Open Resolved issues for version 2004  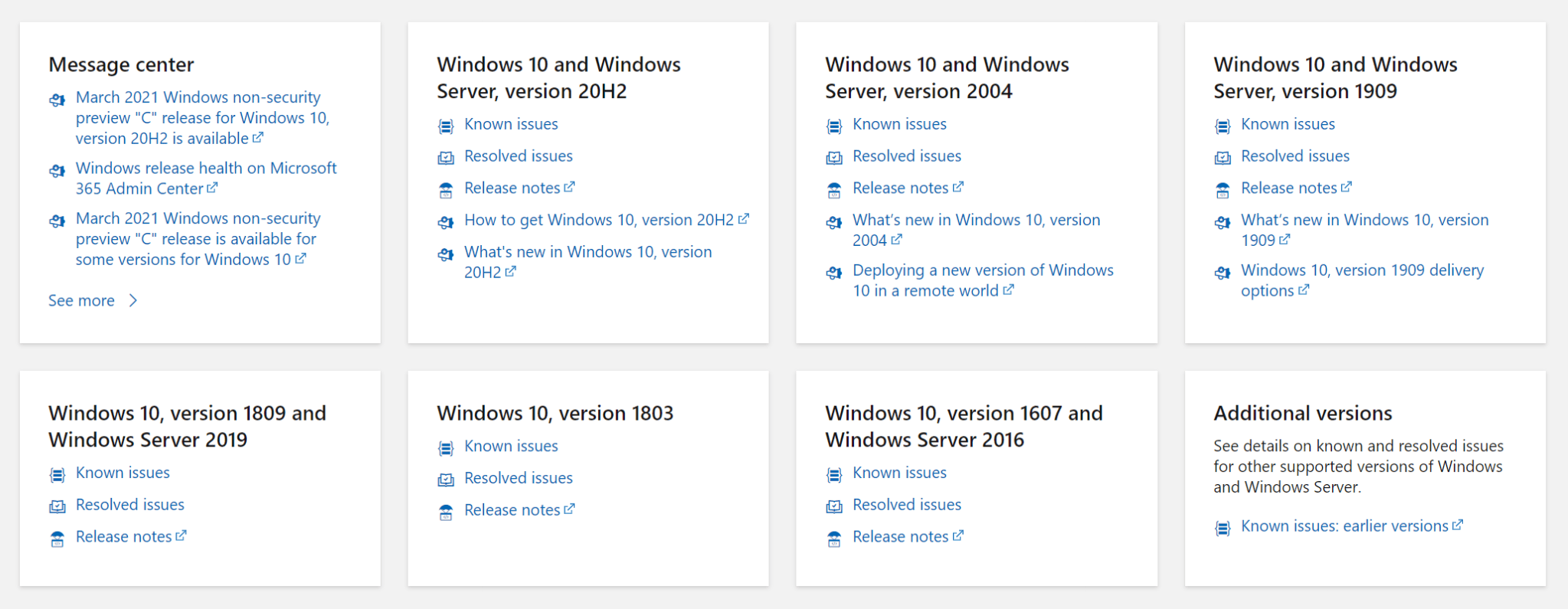tap(907, 156)
